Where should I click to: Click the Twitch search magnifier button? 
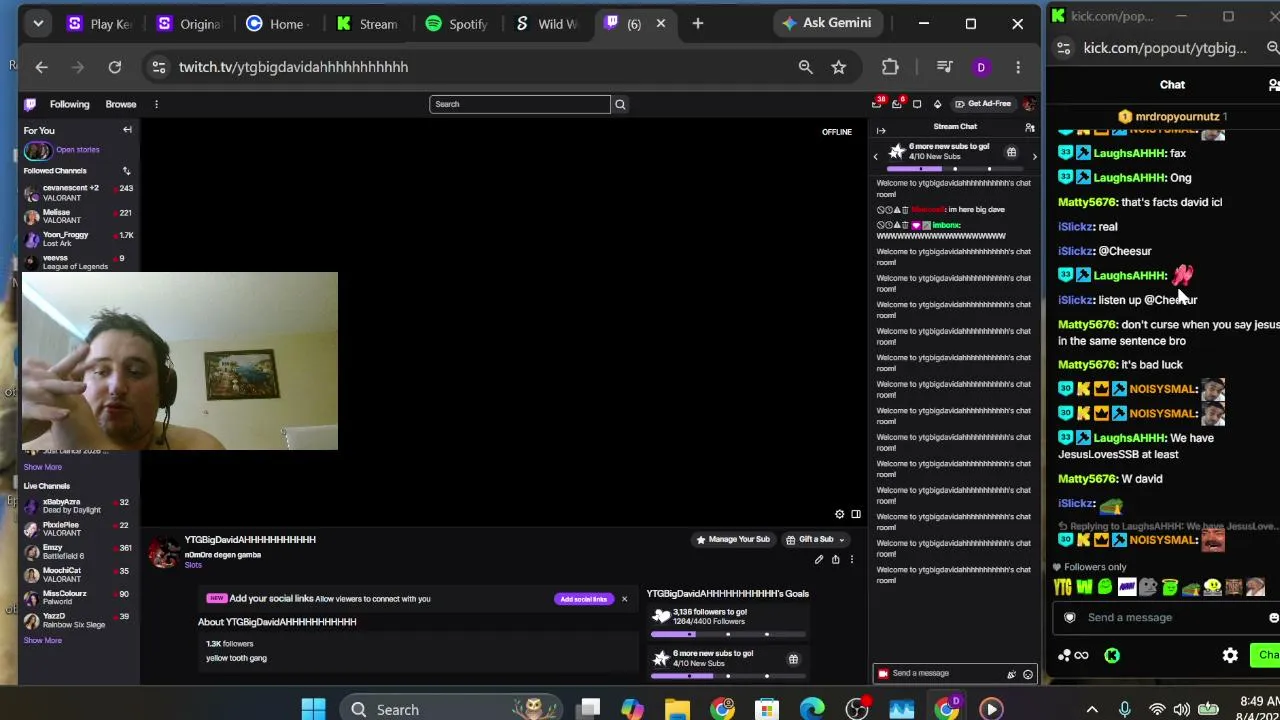click(x=620, y=104)
